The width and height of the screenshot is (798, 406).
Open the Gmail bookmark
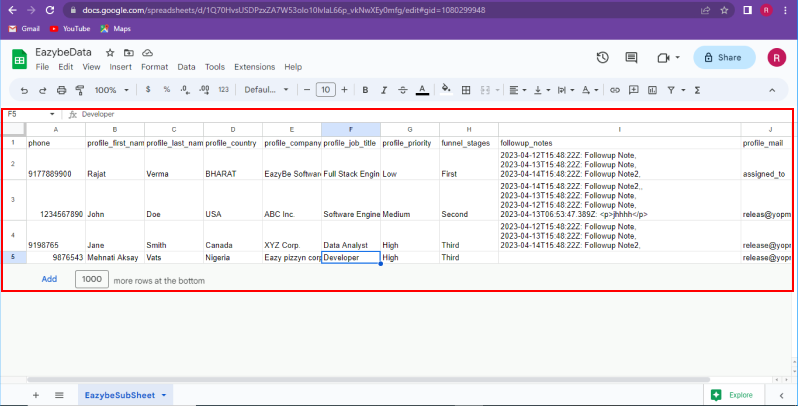pyautogui.click(x=24, y=28)
